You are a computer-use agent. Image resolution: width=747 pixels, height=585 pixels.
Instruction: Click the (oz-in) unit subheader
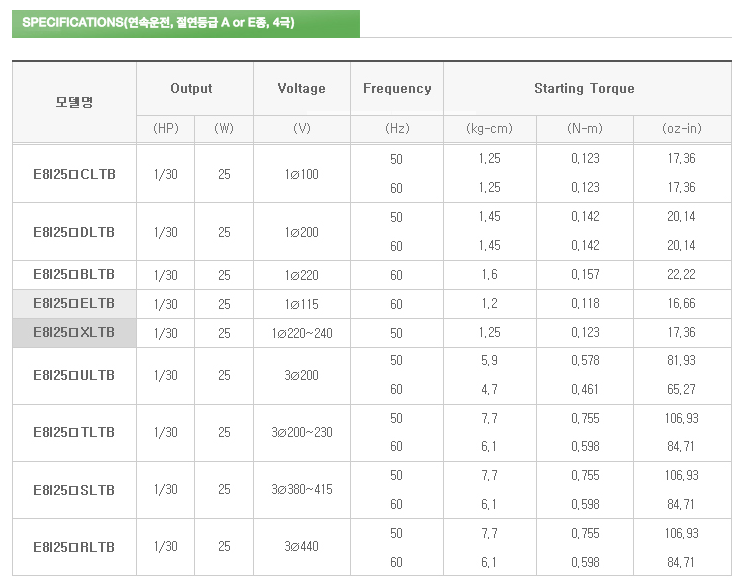(x=682, y=129)
